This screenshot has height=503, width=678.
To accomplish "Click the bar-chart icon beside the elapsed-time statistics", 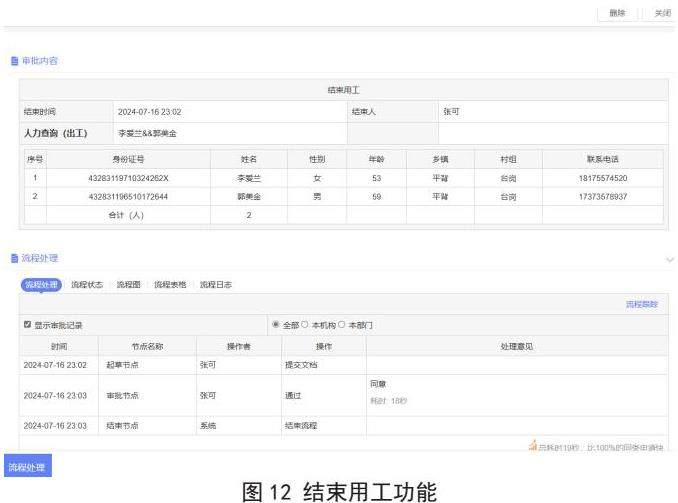I will [533, 446].
